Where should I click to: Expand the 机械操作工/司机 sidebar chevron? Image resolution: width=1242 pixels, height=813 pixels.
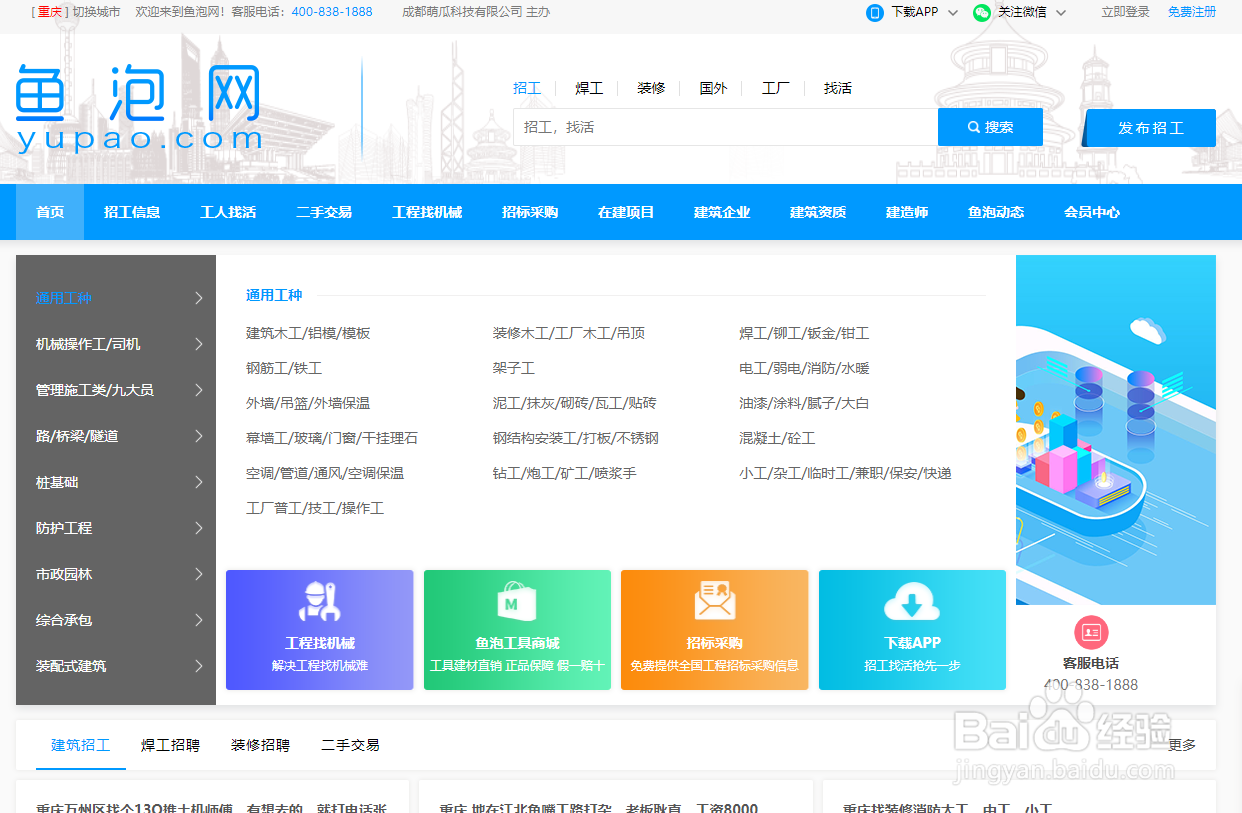click(199, 344)
